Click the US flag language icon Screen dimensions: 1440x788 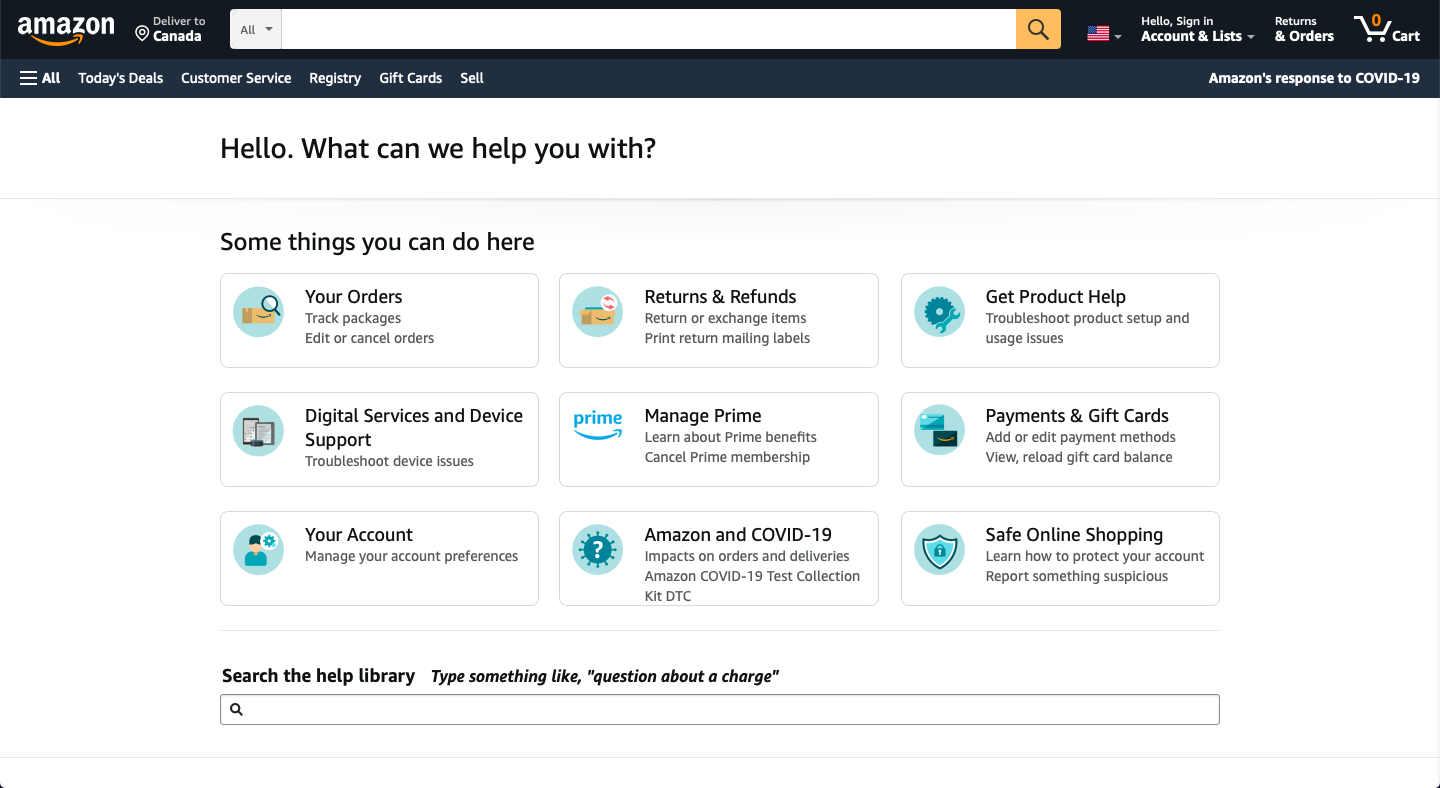1098,34
